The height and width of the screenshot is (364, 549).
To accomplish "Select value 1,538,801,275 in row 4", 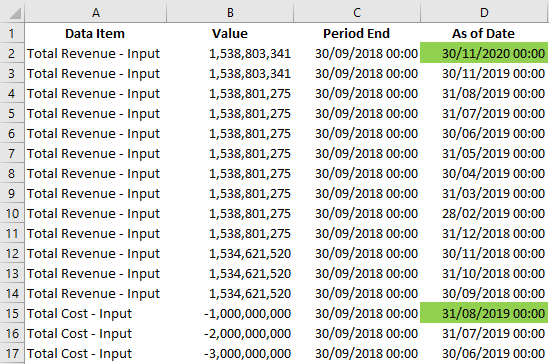I will 230,93.
